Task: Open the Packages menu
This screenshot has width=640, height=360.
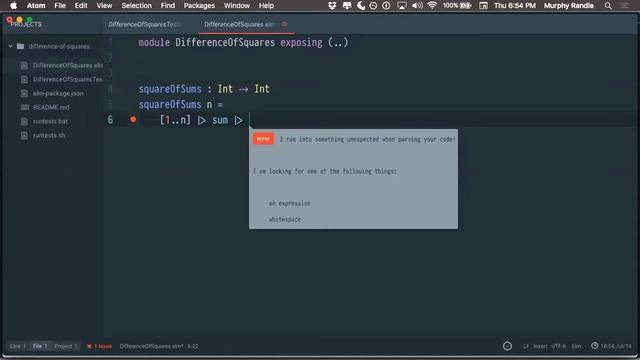Action: tap(199, 6)
